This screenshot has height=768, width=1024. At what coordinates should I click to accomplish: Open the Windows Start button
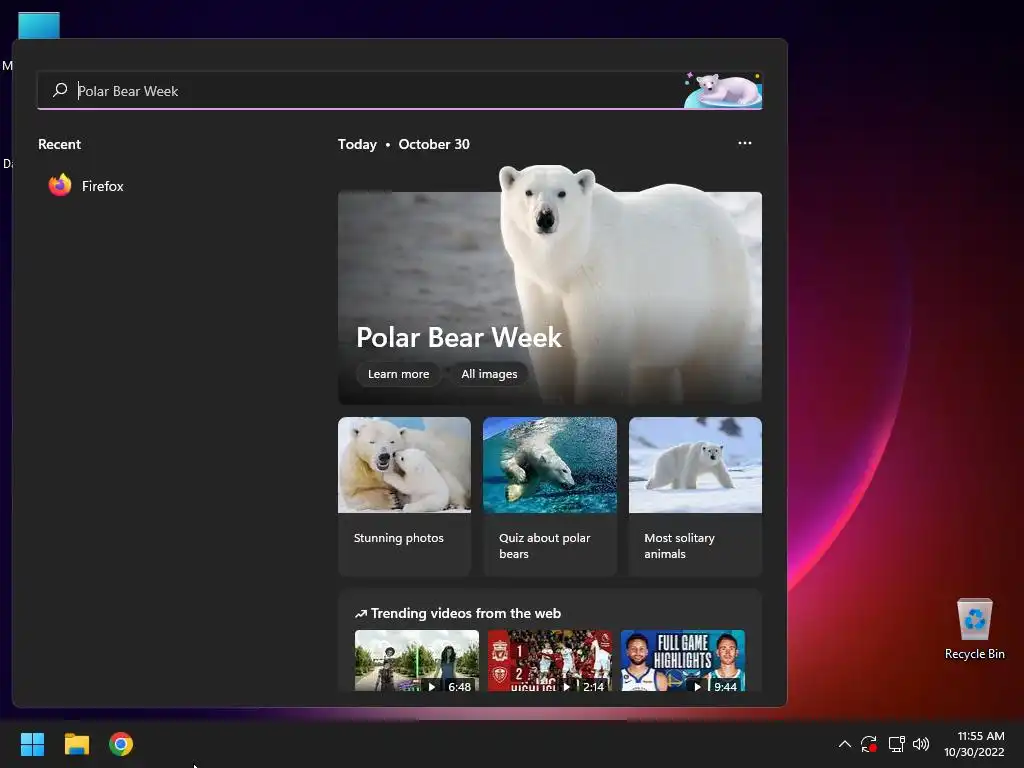point(32,744)
